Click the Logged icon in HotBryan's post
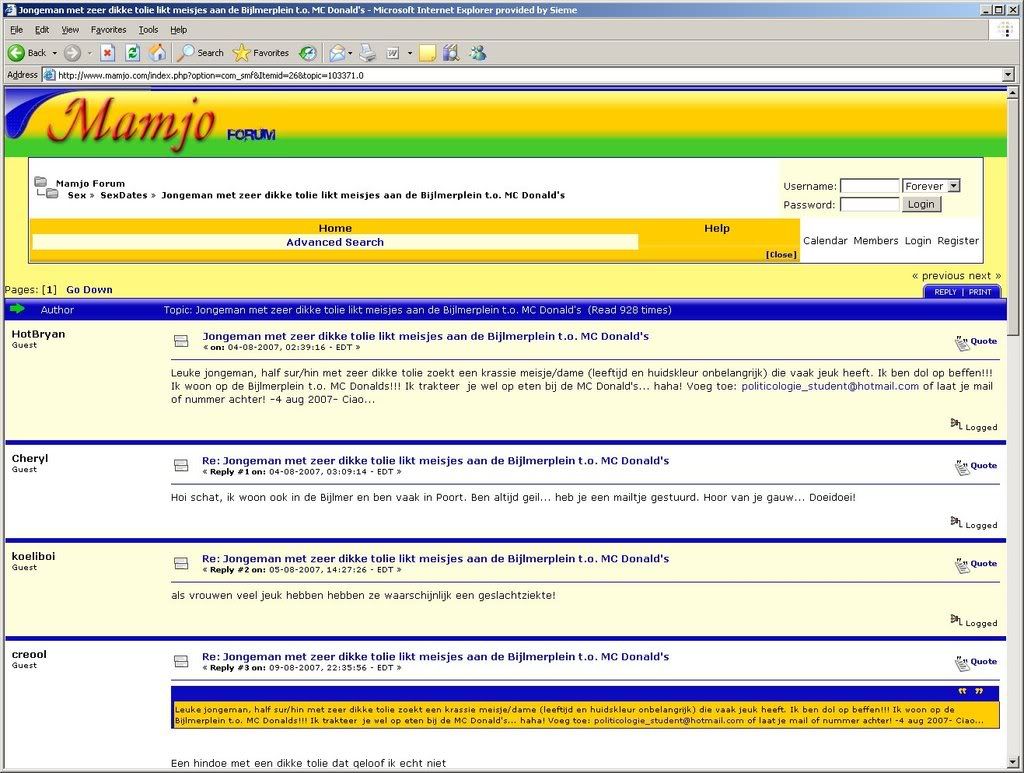The height and width of the screenshot is (773, 1024). click(x=956, y=424)
